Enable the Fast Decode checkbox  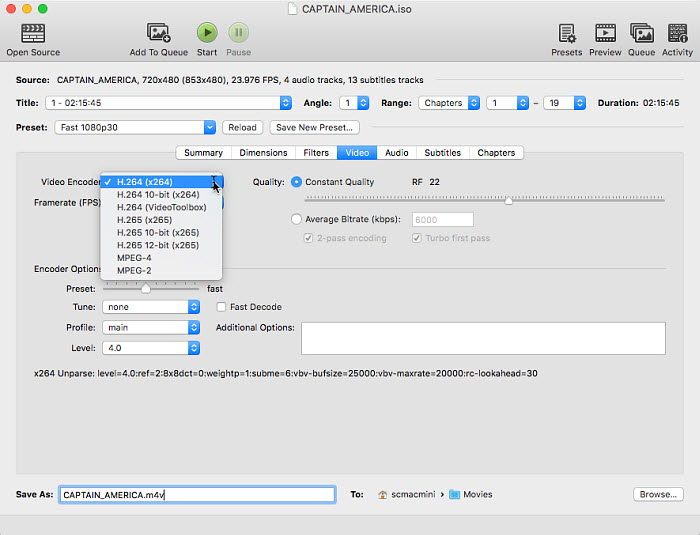[221, 307]
